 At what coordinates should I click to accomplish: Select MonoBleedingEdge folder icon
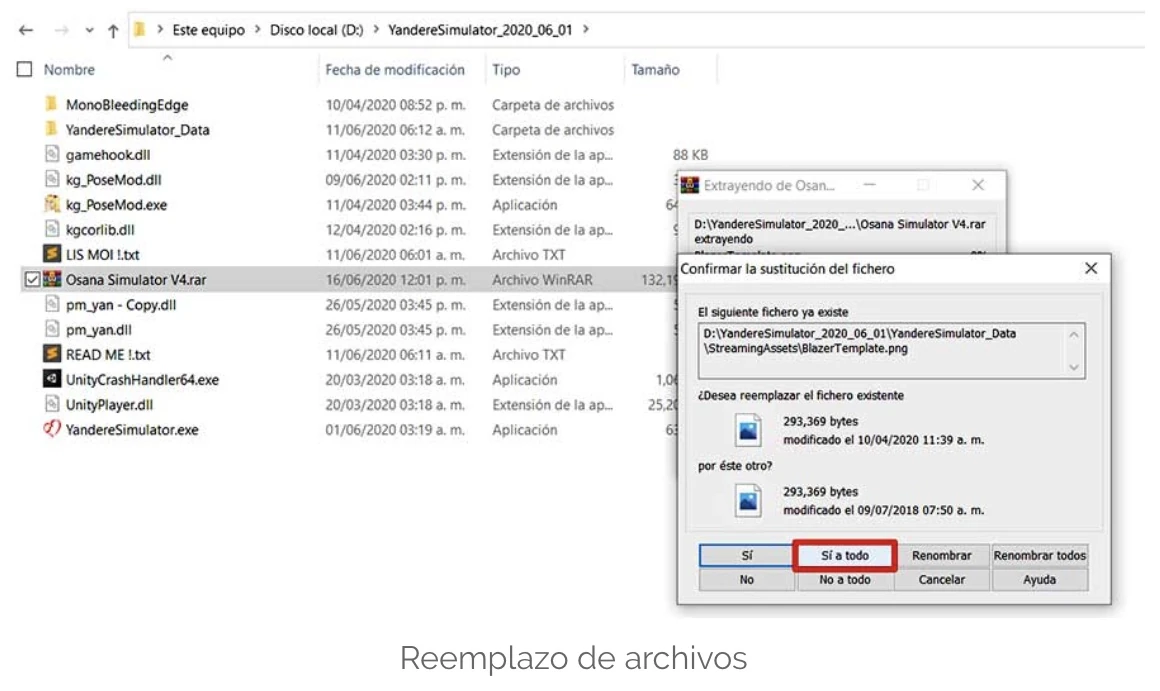51,104
